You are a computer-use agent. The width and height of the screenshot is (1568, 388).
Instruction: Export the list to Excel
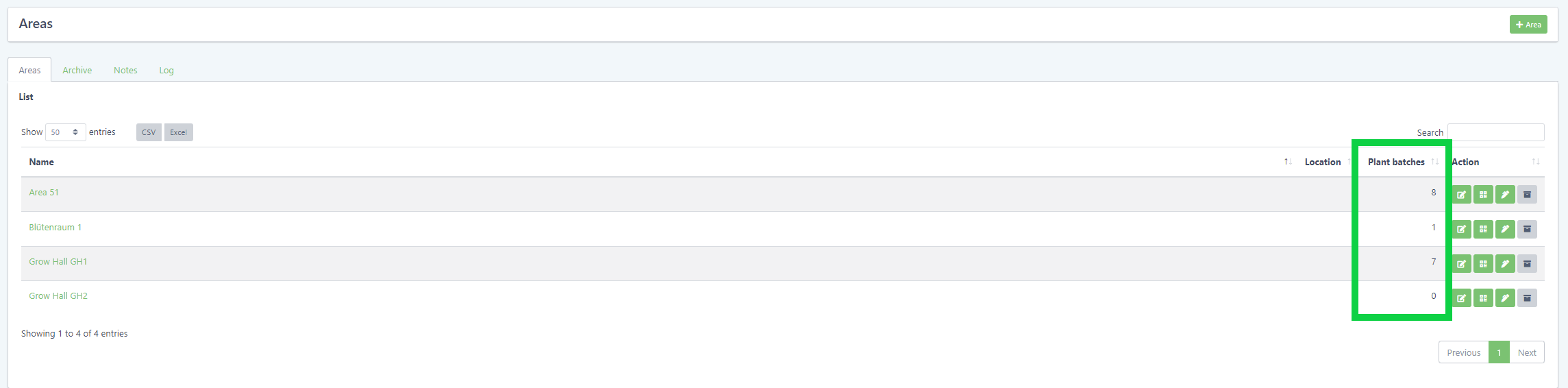click(178, 132)
